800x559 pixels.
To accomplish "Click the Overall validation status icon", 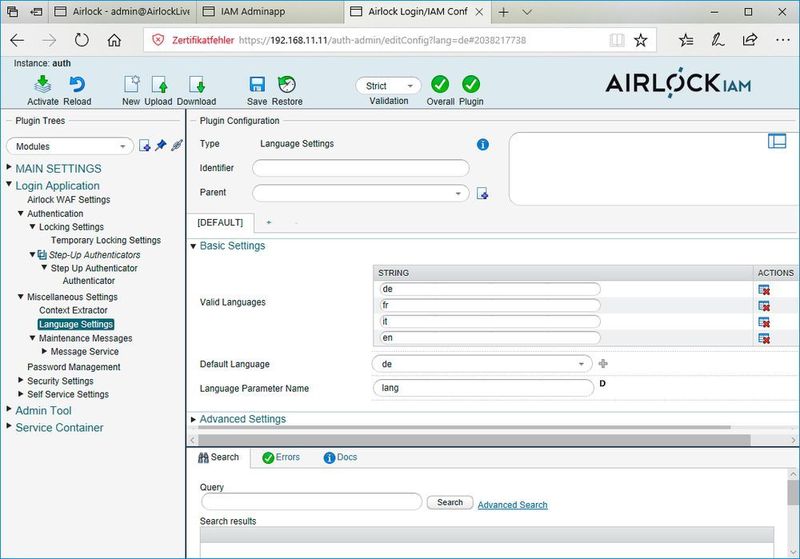I will click(440, 84).
